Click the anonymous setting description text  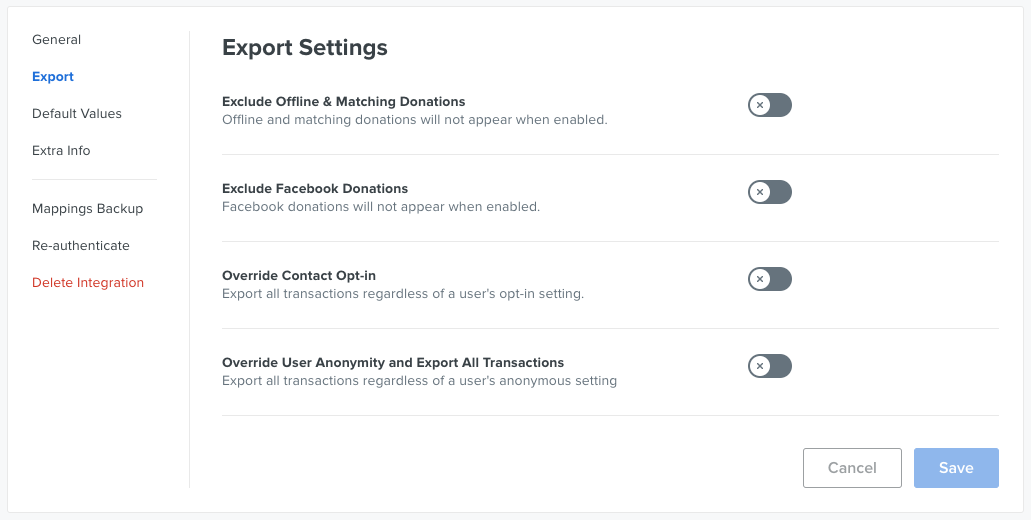[x=419, y=381]
